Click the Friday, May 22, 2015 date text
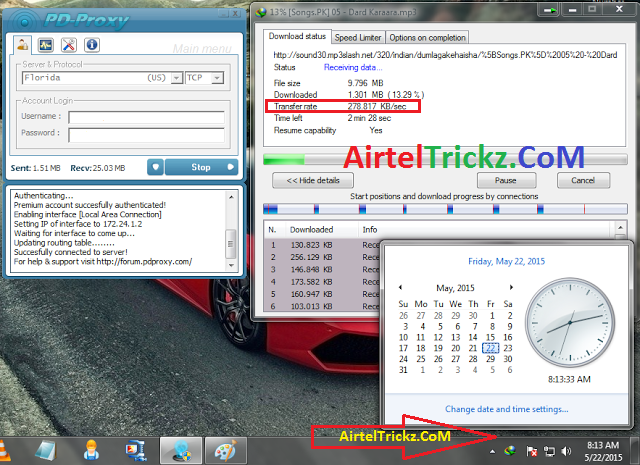Viewport: 640px width, 465px height. pos(507,261)
